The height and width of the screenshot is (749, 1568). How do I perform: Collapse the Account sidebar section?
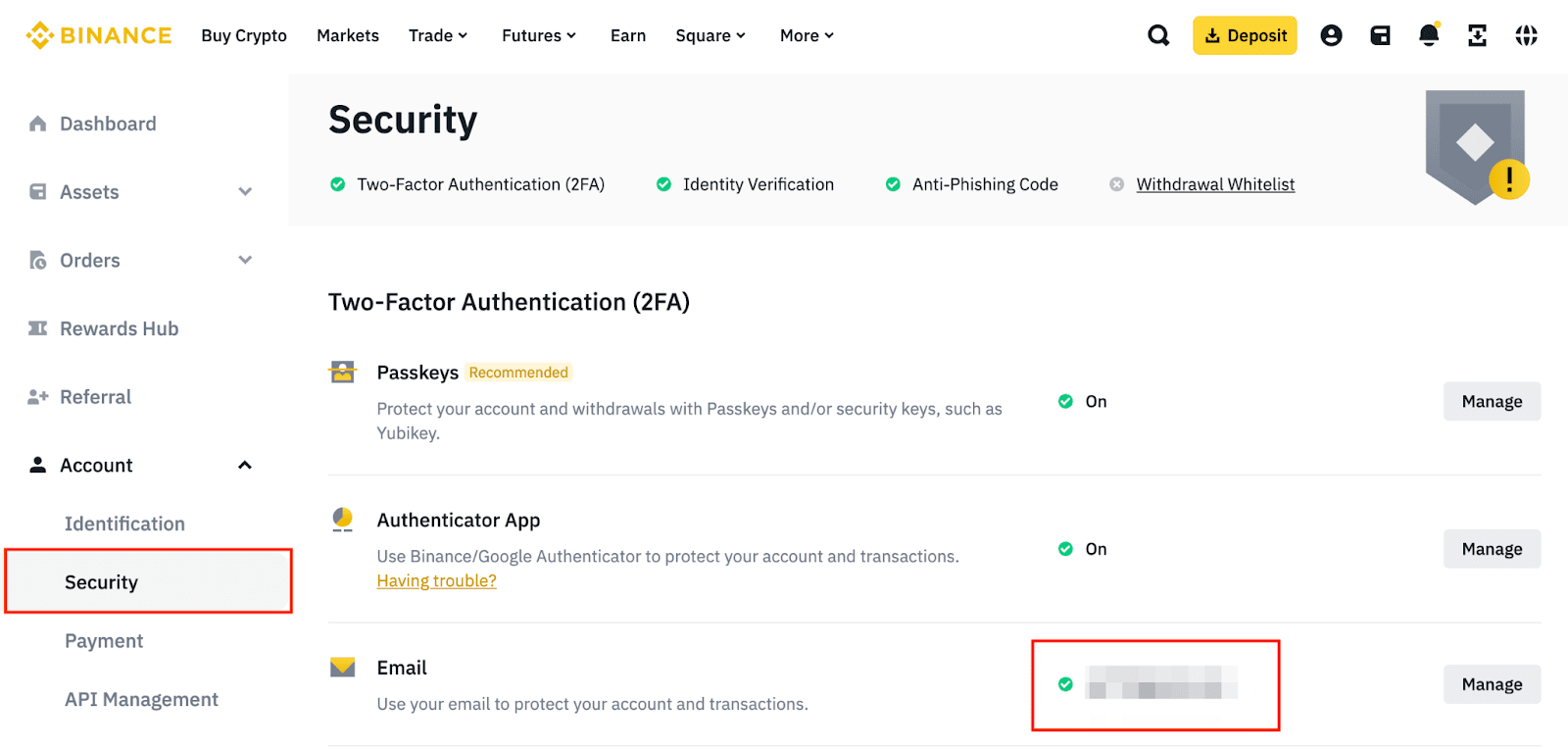(245, 465)
